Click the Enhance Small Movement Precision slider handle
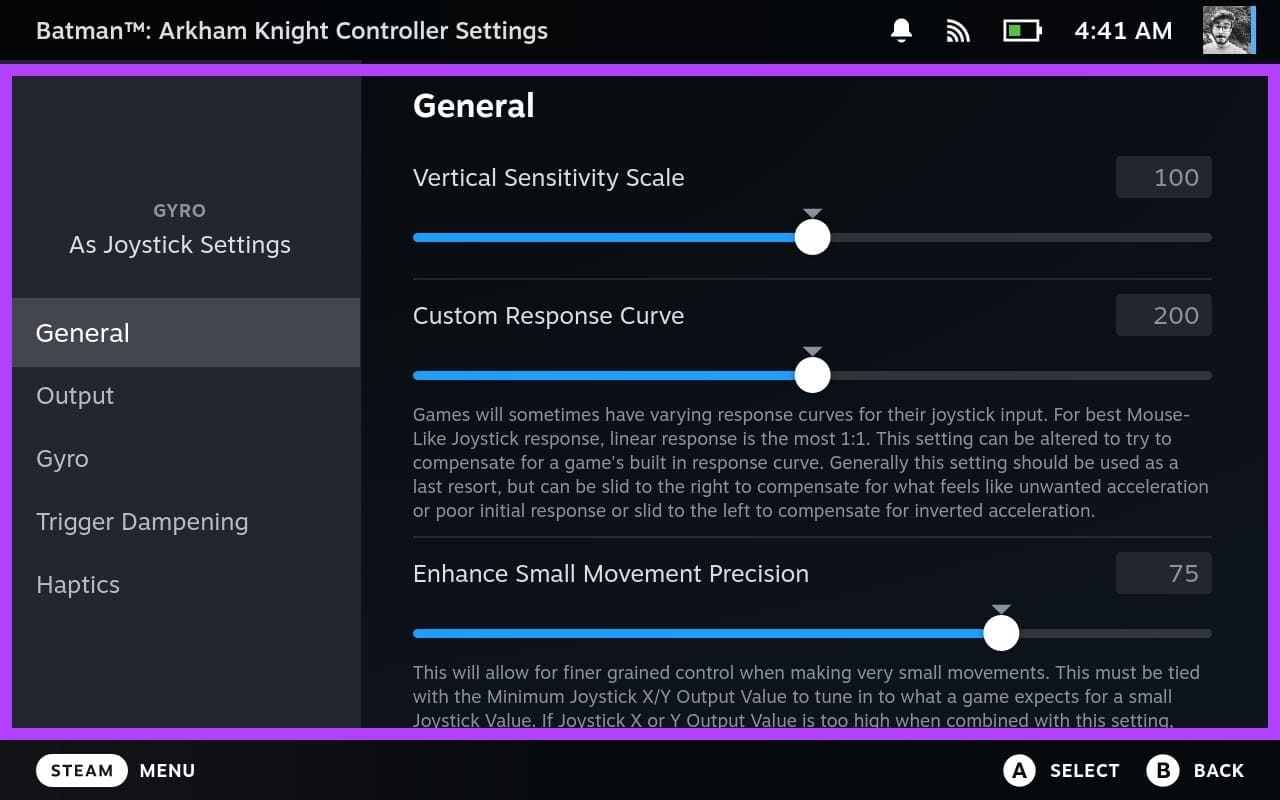Image resolution: width=1280 pixels, height=800 pixels. [x=1001, y=633]
